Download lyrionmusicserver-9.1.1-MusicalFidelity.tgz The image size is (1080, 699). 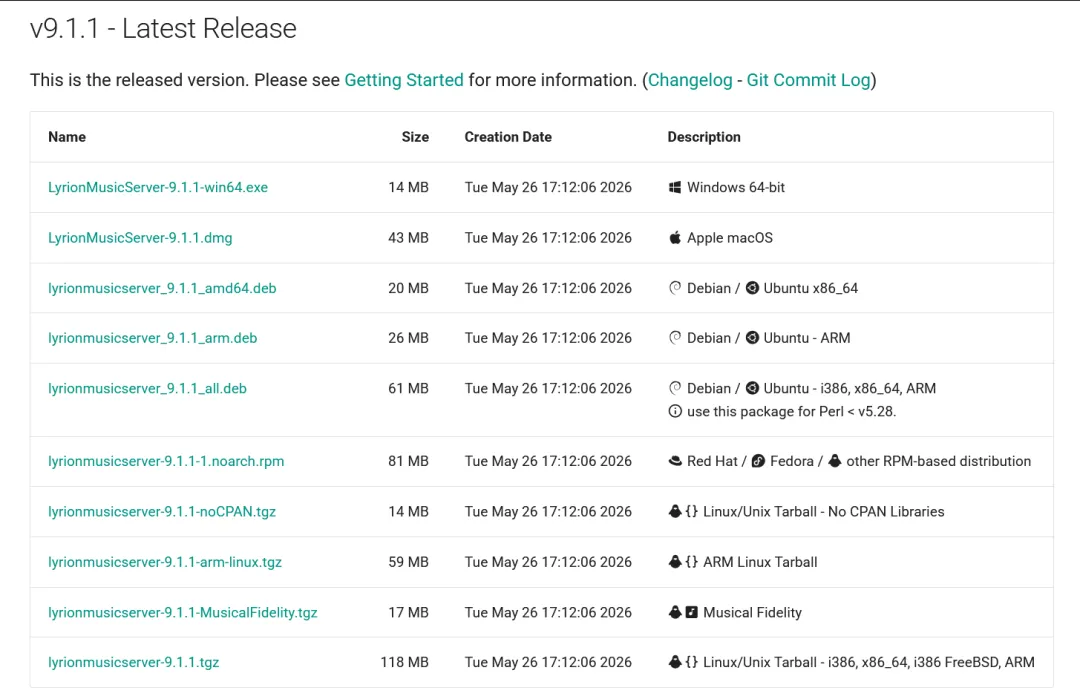click(183, 612)
